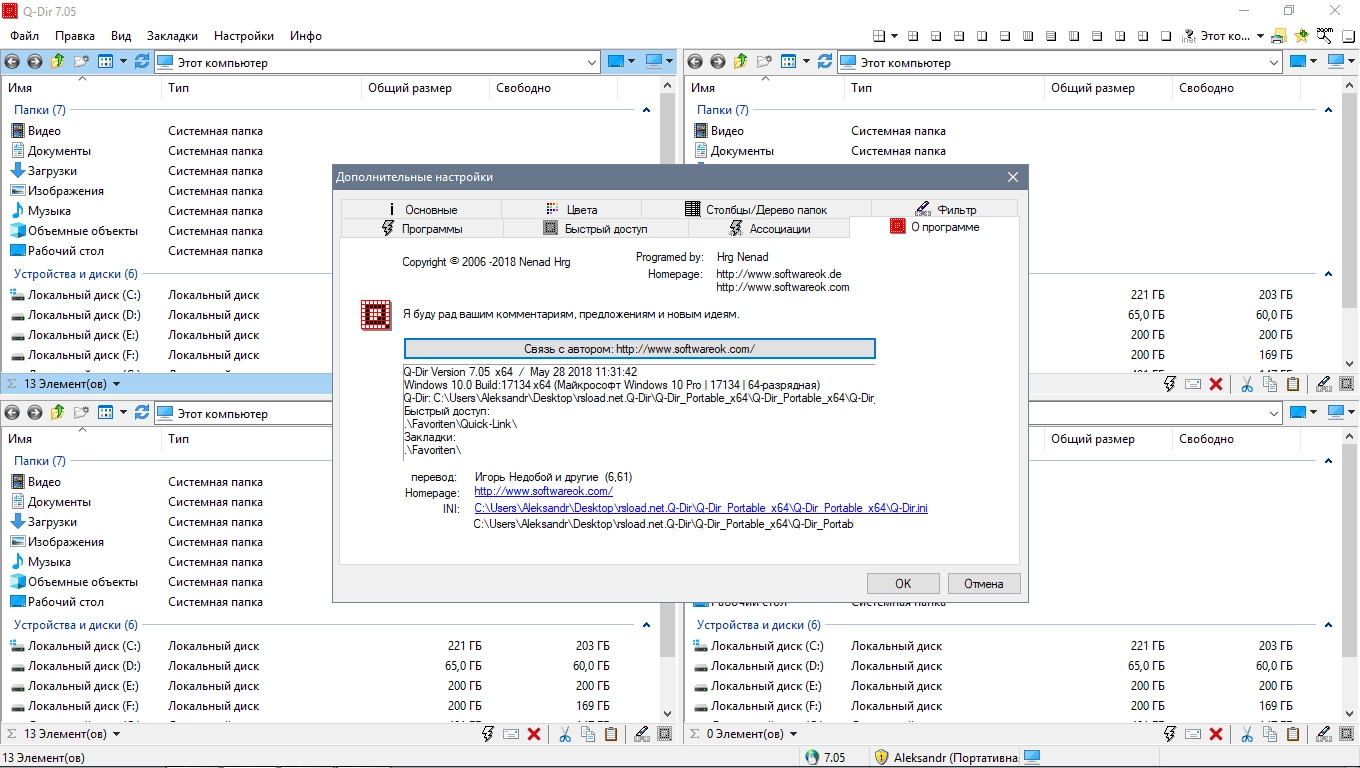Click copy icon in bottom-left pane status bar

click(588, 734)
